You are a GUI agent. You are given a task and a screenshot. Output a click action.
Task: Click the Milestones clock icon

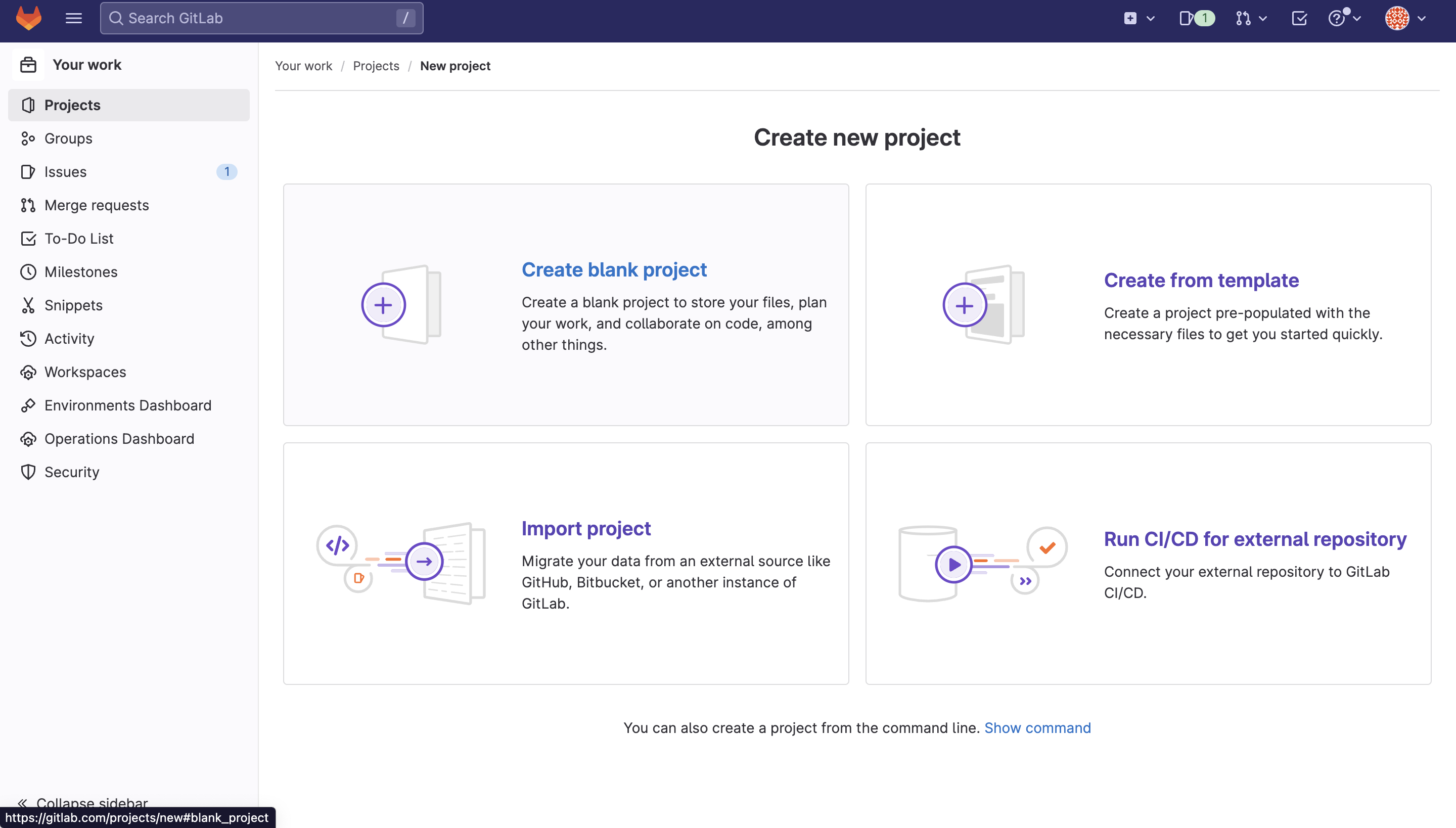click(28, 272)
